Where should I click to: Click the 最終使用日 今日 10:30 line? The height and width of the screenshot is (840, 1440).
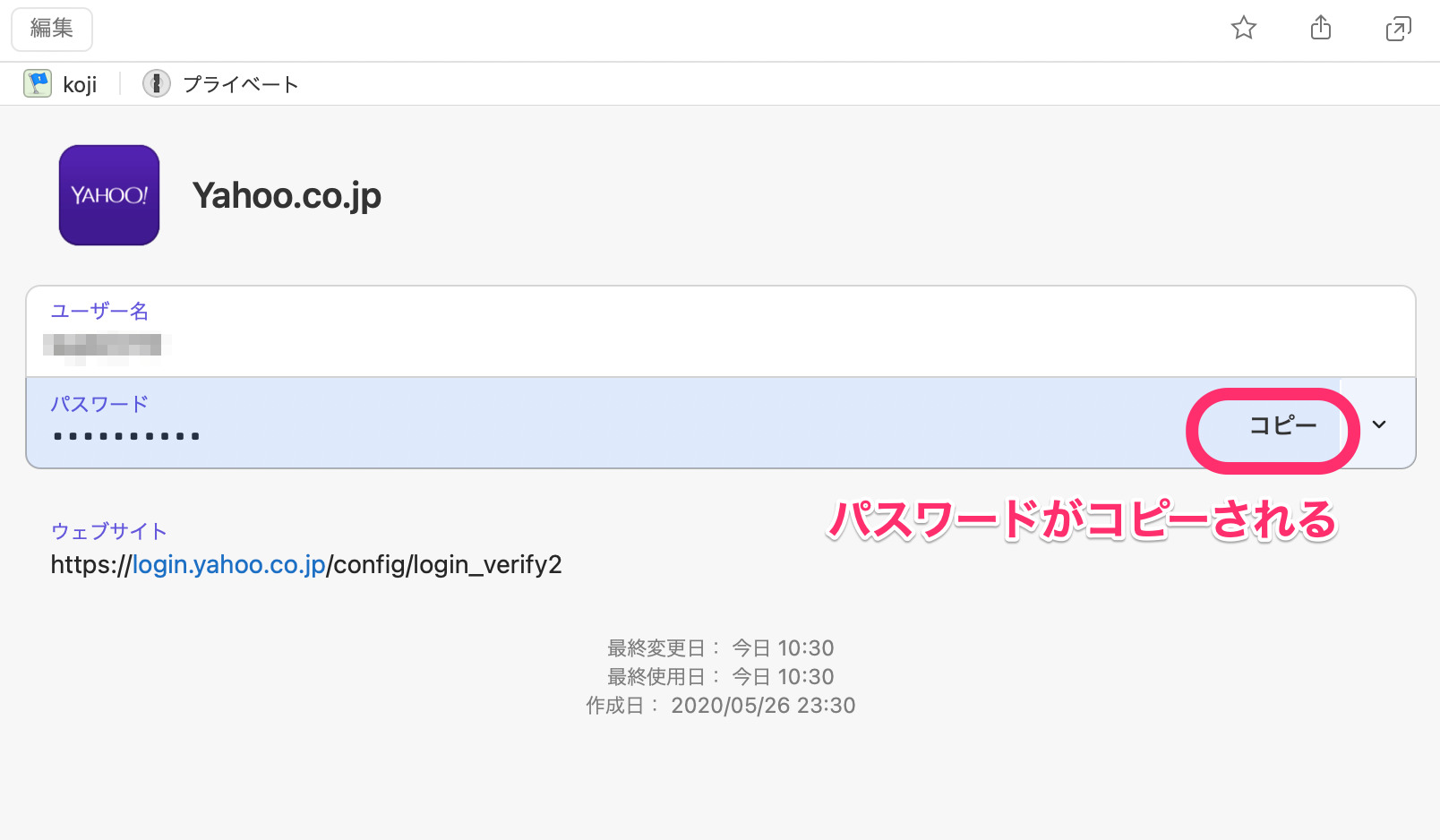(x=721, y=676)
